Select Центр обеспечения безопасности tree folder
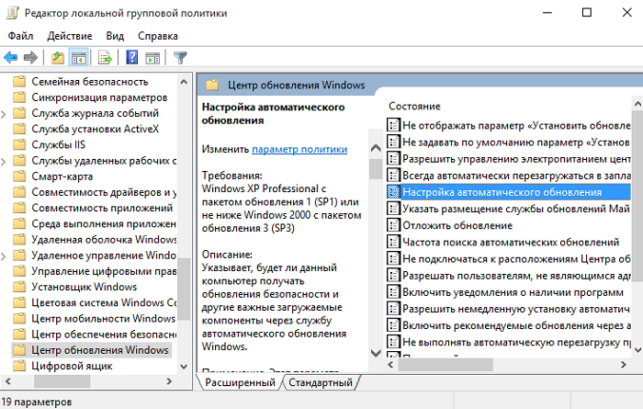This screenshot has height=409, width=643. 104,334
